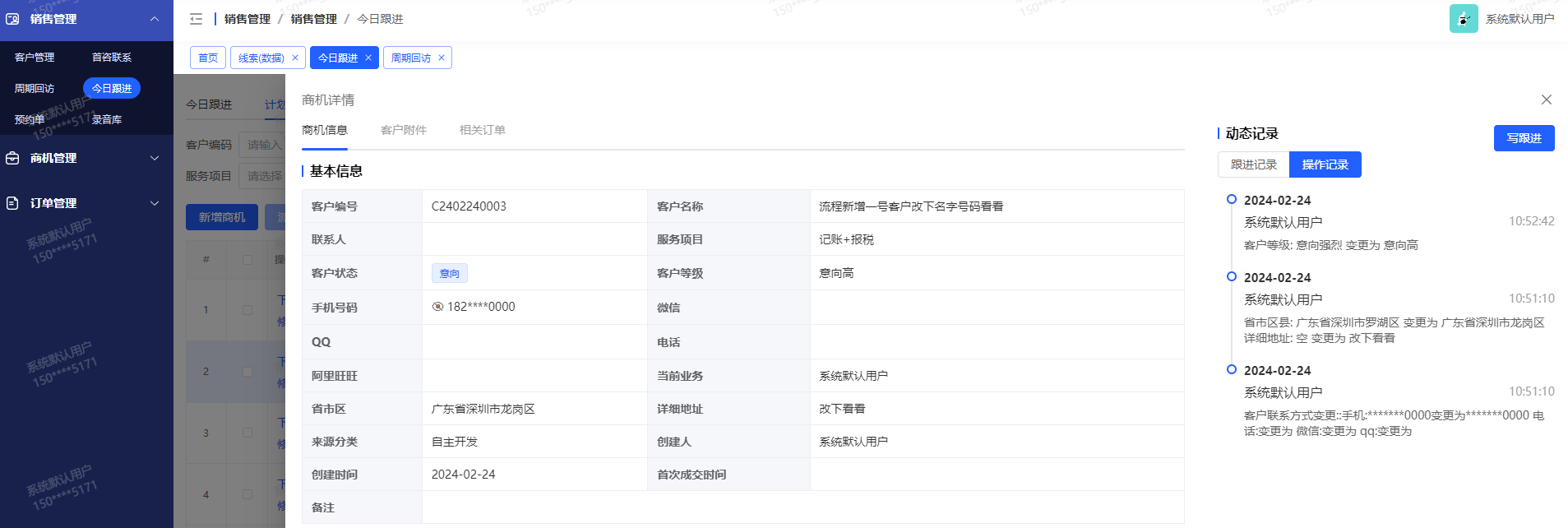Switch to the 跟进记录 tab
This screenshot has height=528, width=1568.
[1253, 164]
